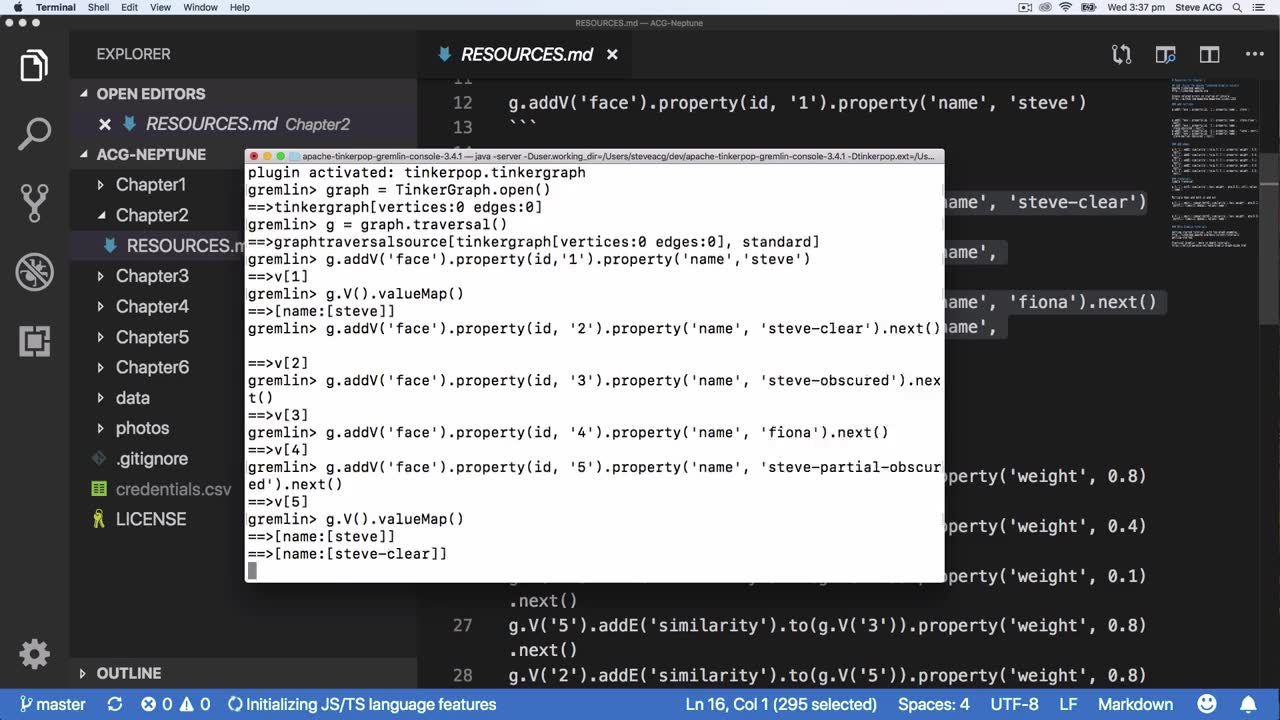
Task: Collapse the ACG-NEPTUNE folder section
Action: 84,155
